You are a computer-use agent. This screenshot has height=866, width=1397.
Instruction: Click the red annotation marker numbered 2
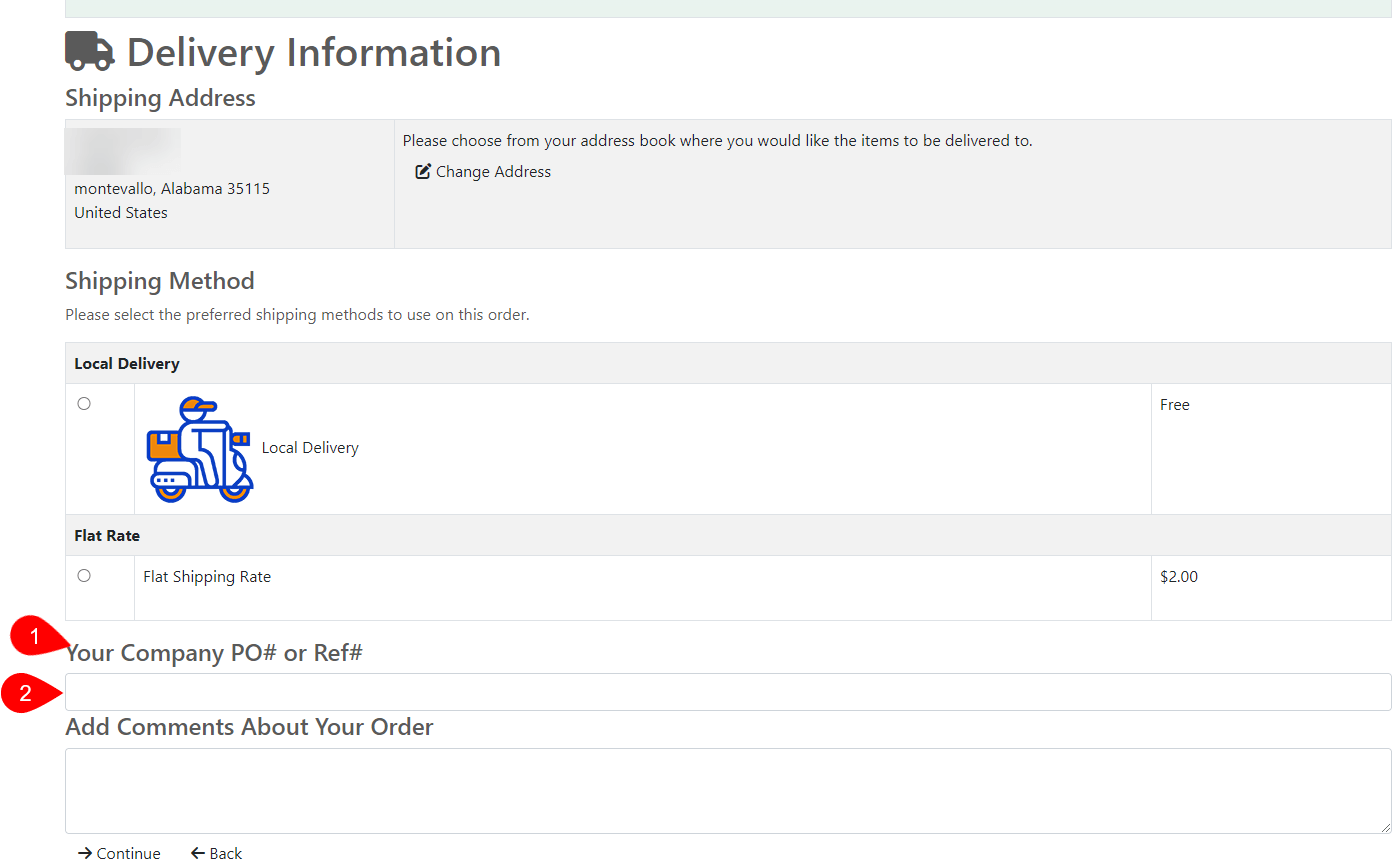pyautogui.click(x=25, y=693)
